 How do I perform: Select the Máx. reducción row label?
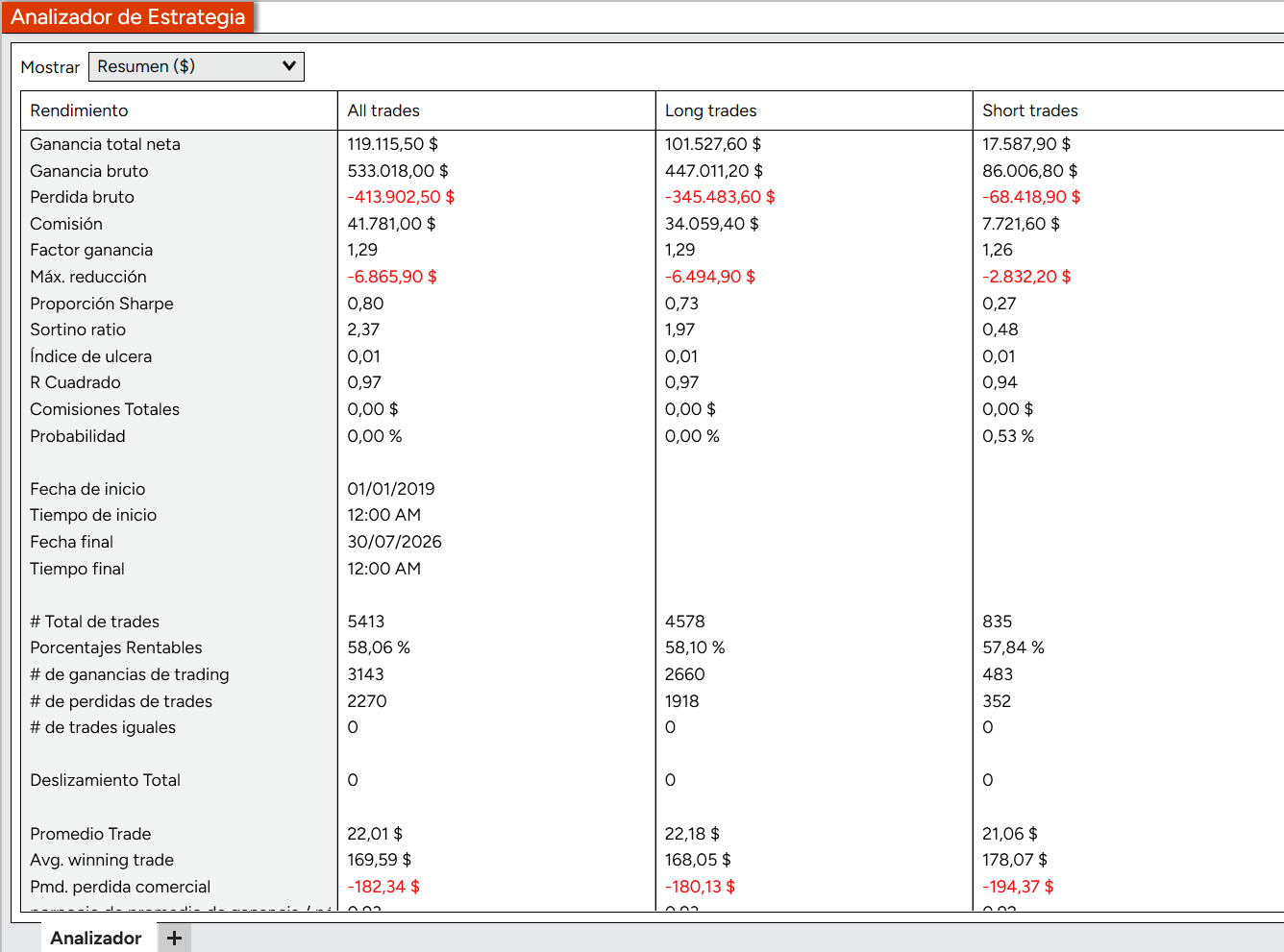click(87, 277)
